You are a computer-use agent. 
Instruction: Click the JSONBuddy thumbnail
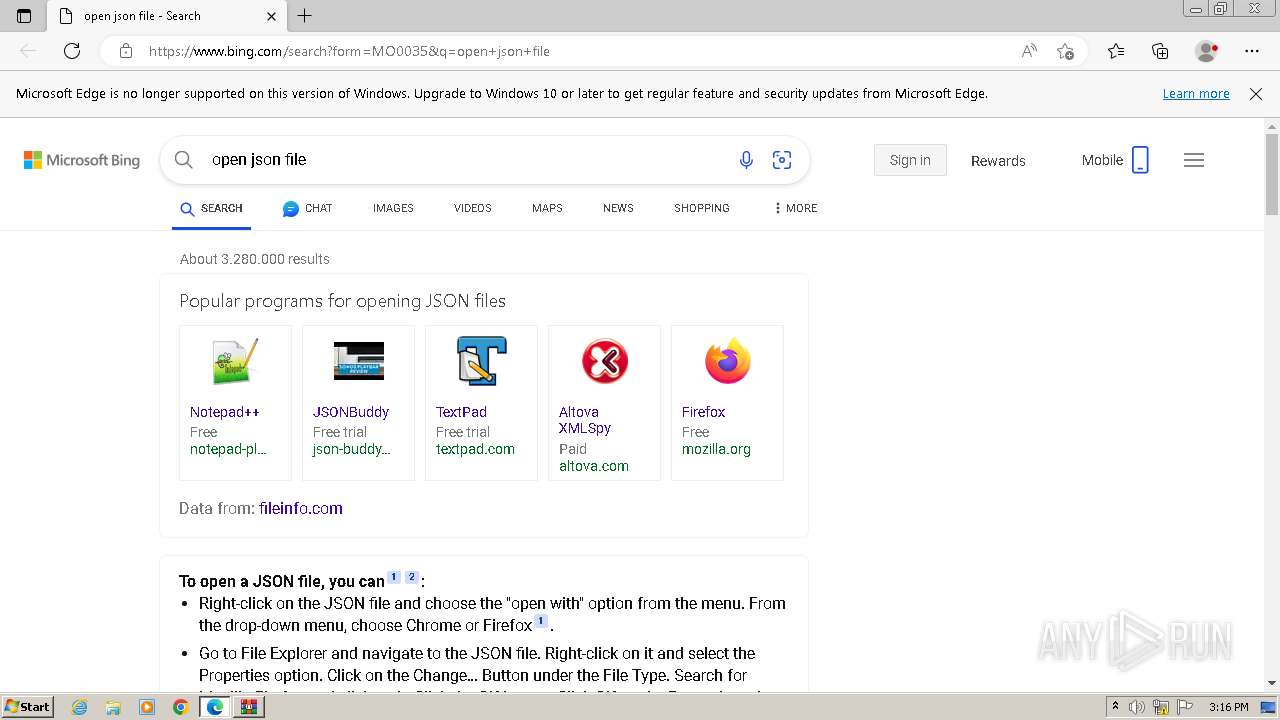click(x=358, y=361)
